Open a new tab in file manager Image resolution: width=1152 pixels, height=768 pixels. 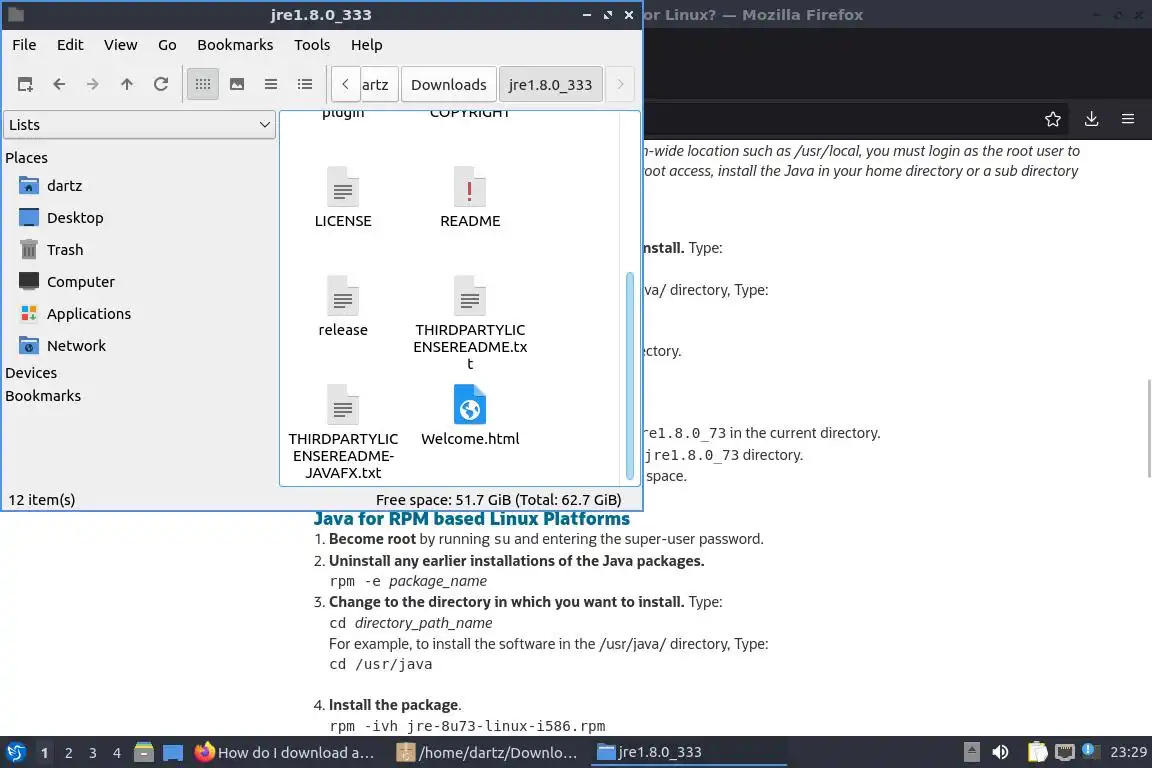(25, 85)
